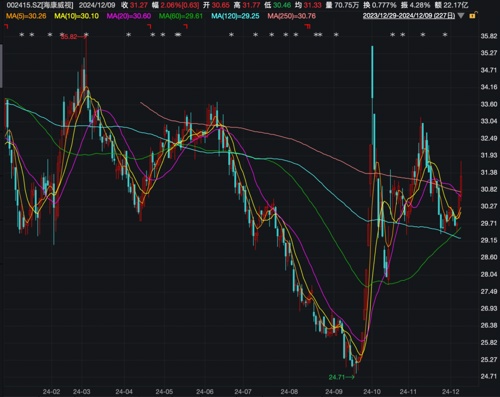500x397 pixels.
Task: Click the gray scrollbar handle on left edge
Action: (x=1, y=66)
